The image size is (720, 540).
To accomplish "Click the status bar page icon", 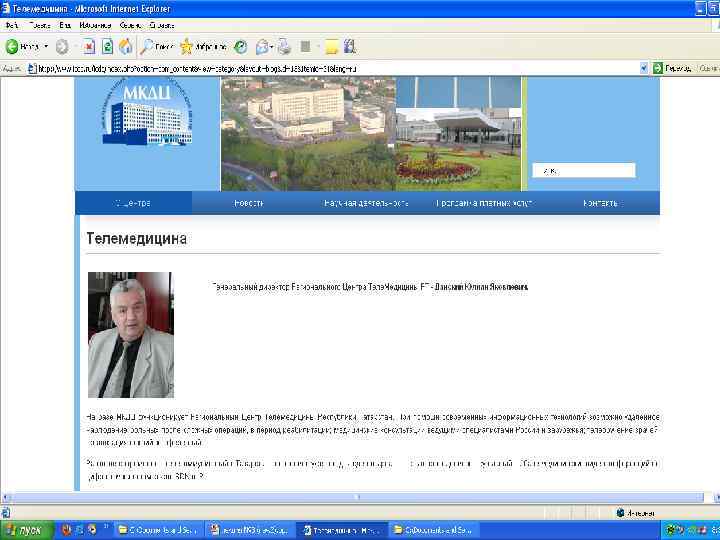I will pyautogui.click(x=5, y=513).
